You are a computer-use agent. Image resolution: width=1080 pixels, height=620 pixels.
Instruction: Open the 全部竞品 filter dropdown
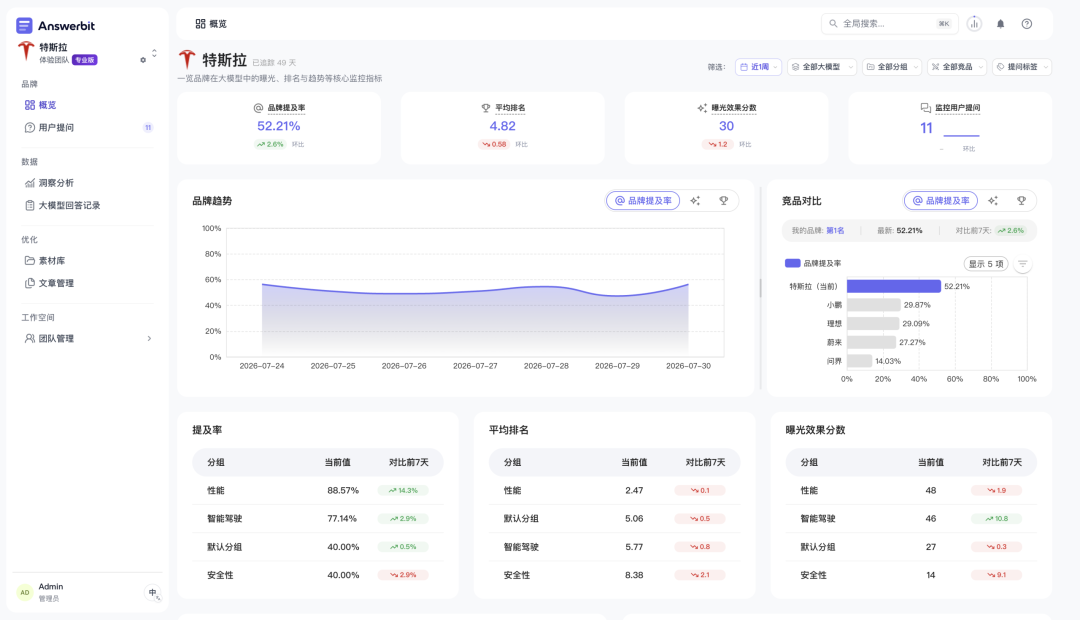[x=957, y=67]
